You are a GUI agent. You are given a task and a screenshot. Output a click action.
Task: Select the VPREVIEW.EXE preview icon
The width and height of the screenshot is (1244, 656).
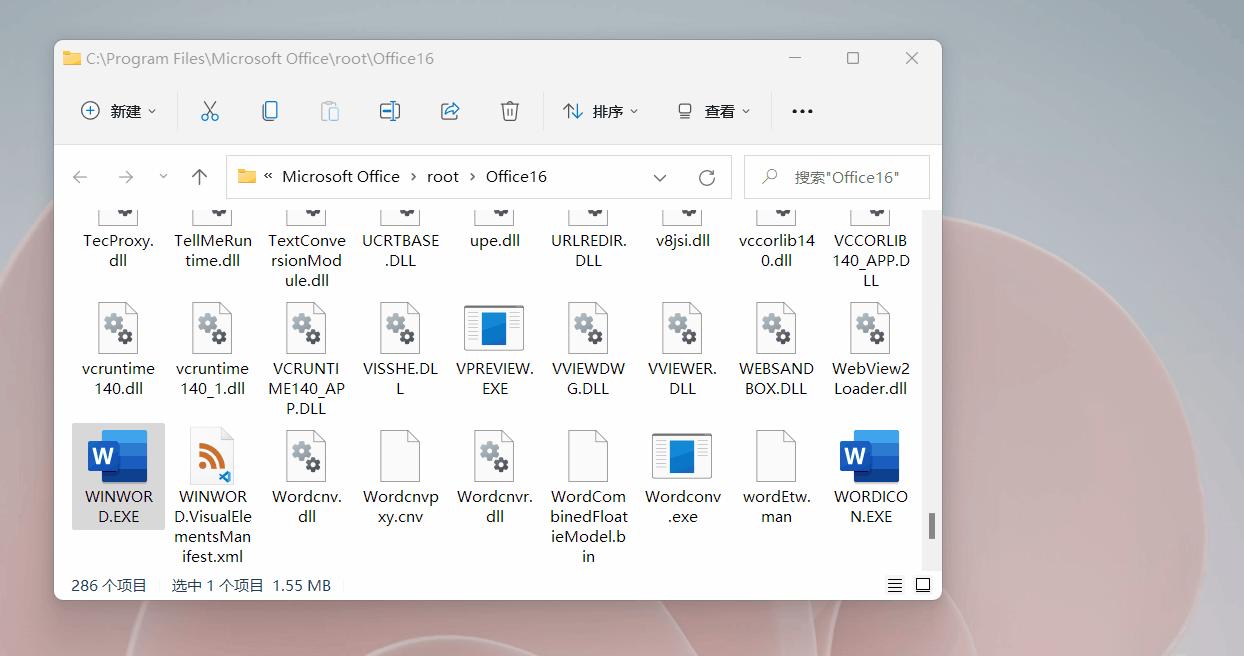[494, 327]
